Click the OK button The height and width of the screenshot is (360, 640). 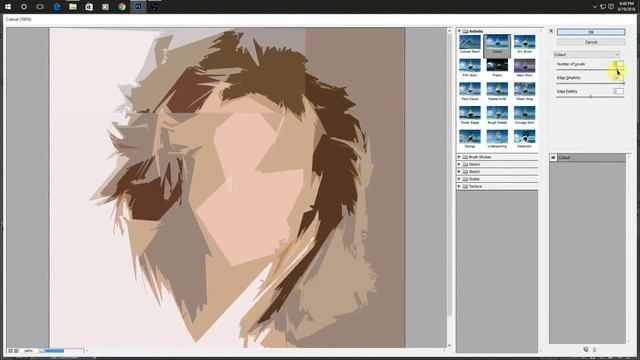pos(591,32)
